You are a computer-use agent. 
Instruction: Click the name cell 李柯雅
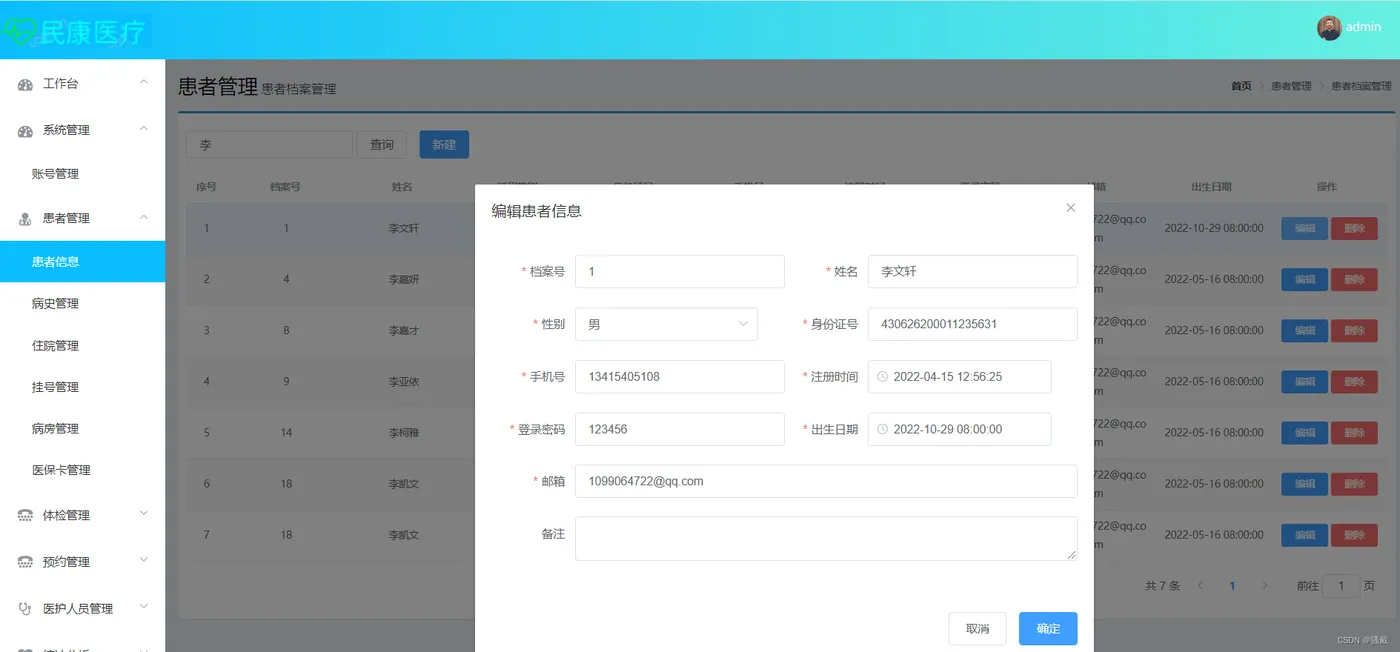404,433
